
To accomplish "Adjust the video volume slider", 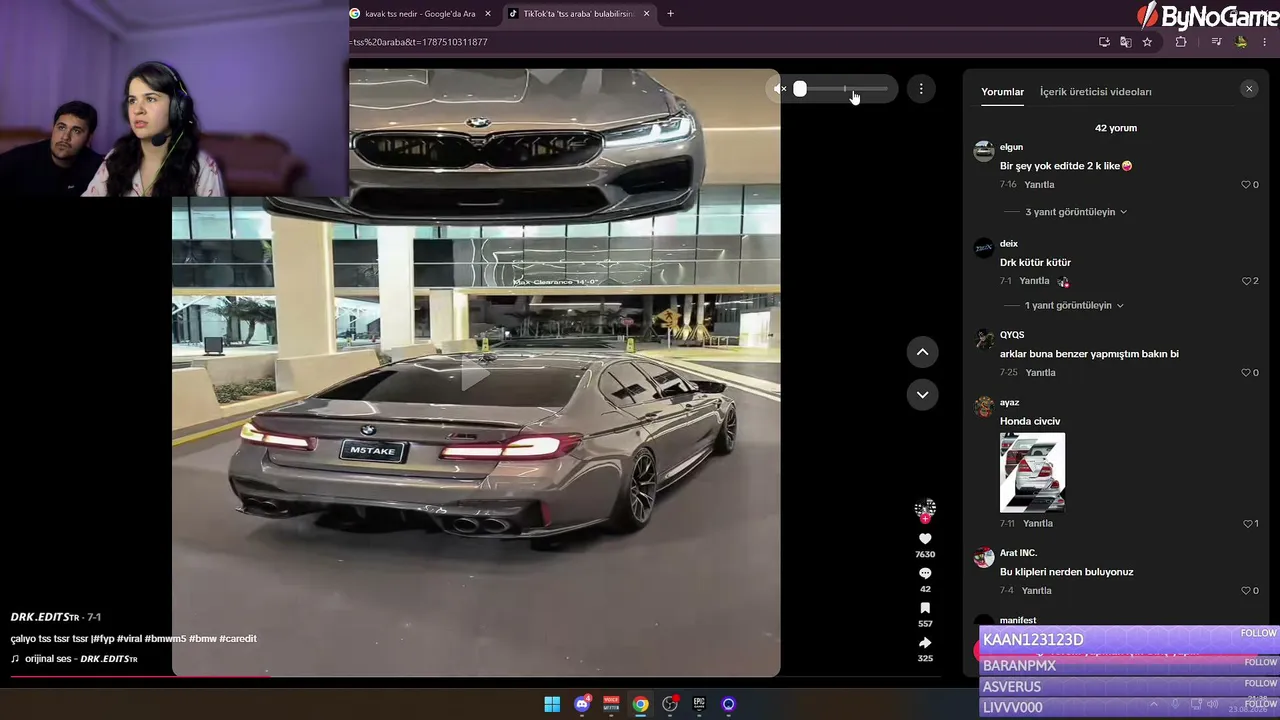I will [x=843, y=89].
